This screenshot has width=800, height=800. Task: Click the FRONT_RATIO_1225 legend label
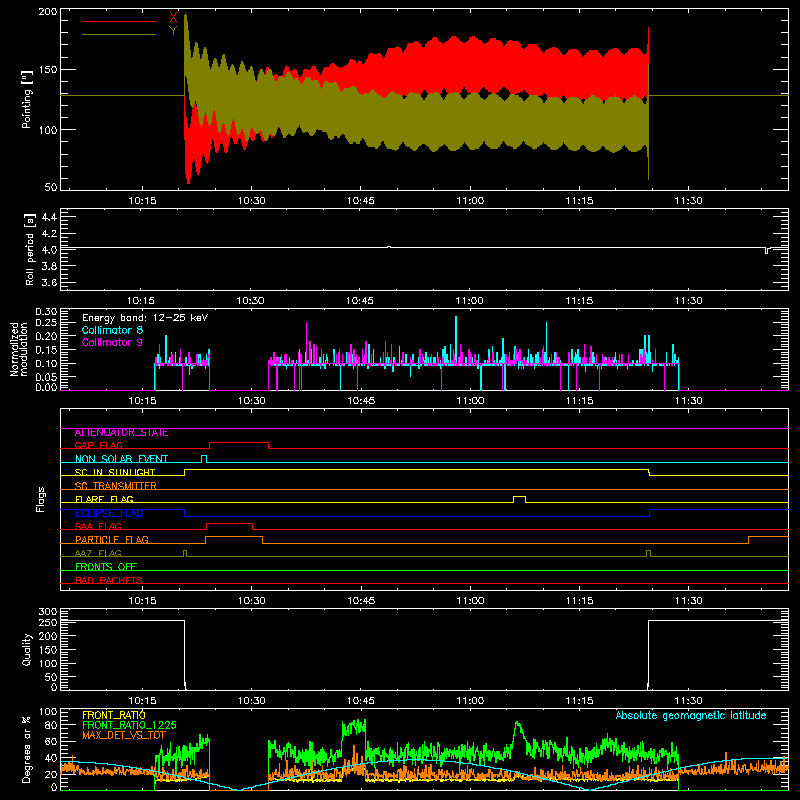pos(129,725)
